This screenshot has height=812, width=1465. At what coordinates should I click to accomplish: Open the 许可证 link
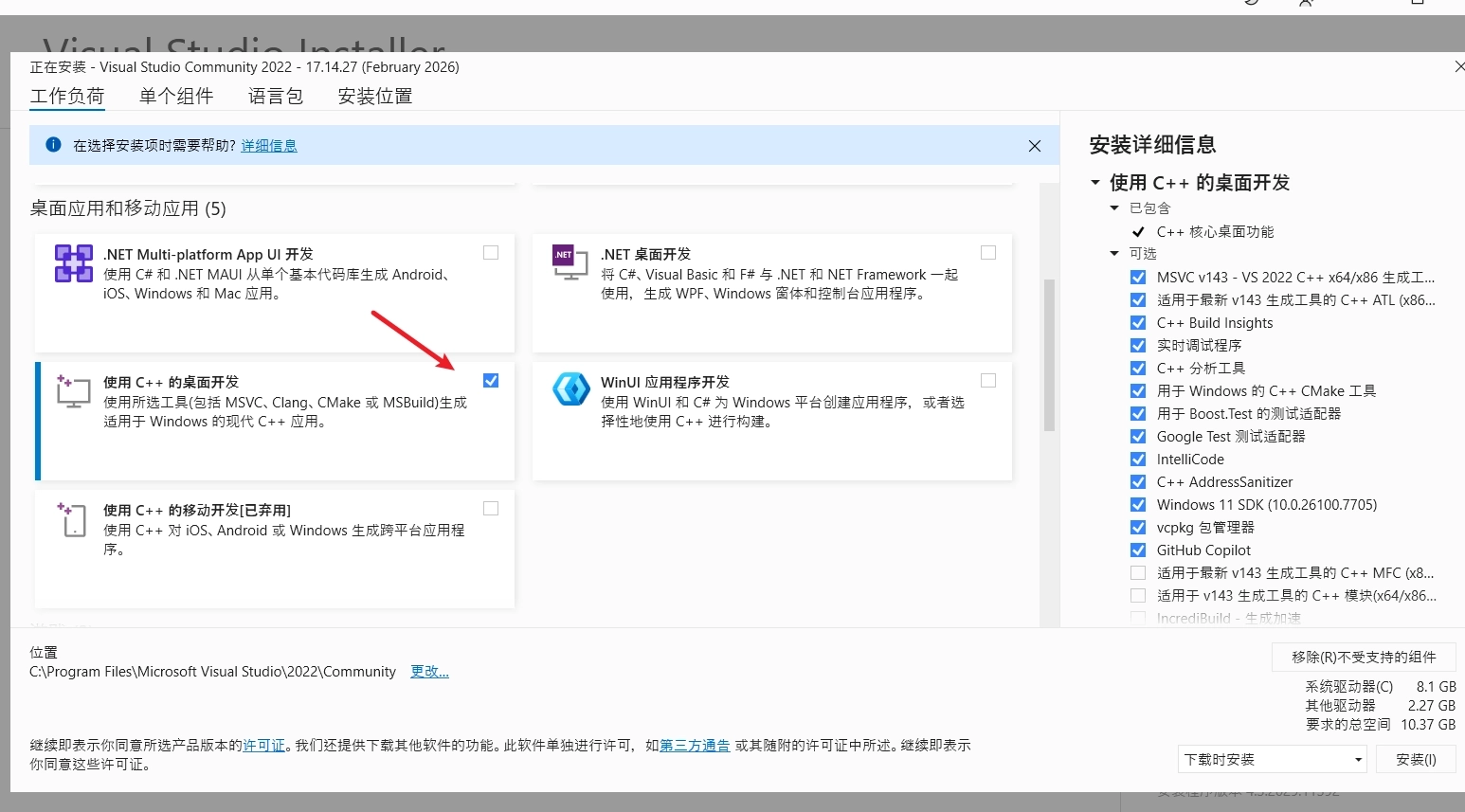[x=264, y=745]
